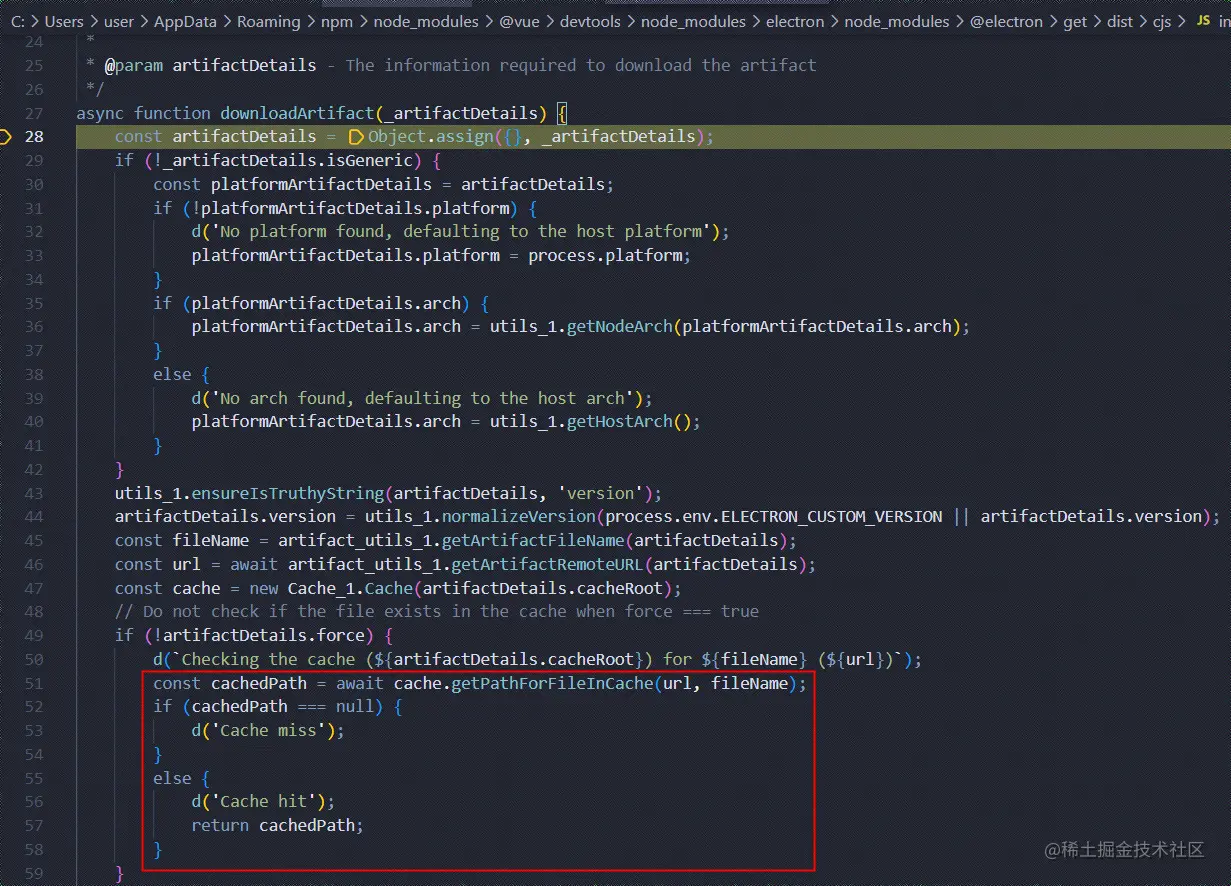Click the 'Cache hit' string literal

tap(264, 801)
